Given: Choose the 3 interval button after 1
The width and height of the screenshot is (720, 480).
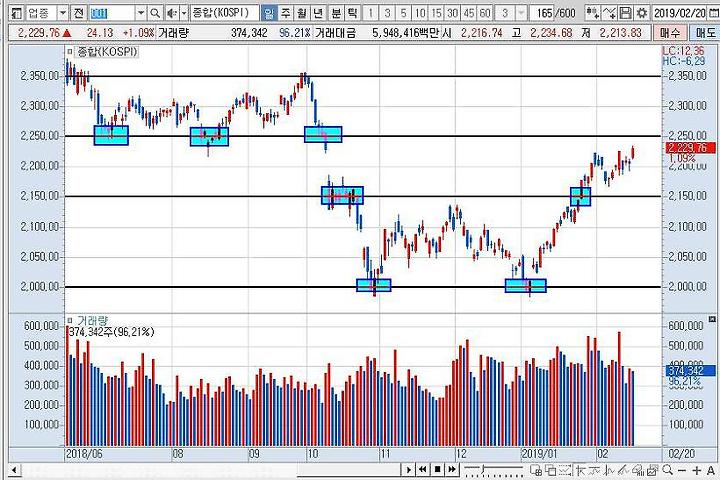Looking at the screenshot, I should point(387,13).
